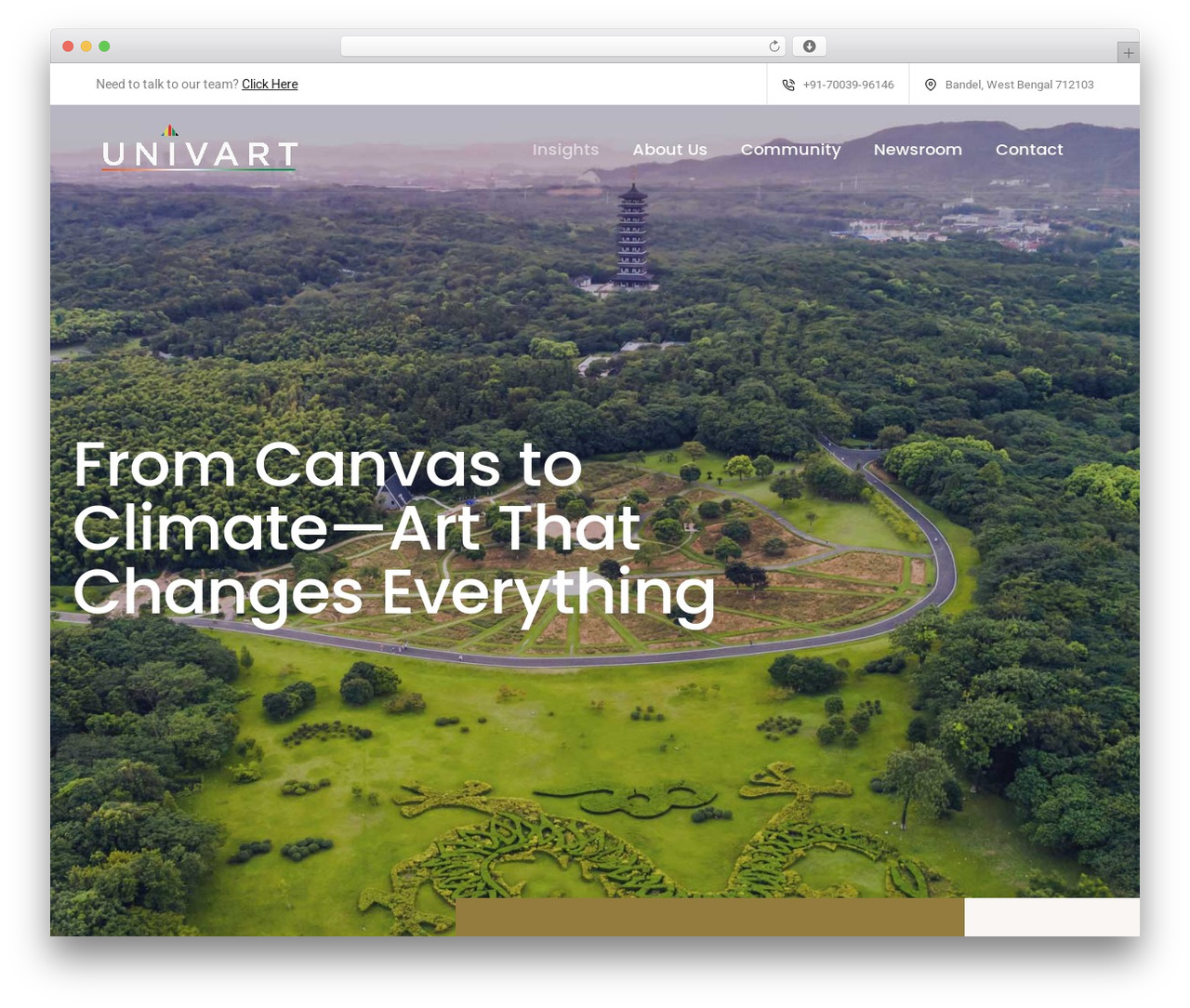Close the window with the red button
Image resolution: width=1190 pixels, height=1008 pixels.
(68, 46)
